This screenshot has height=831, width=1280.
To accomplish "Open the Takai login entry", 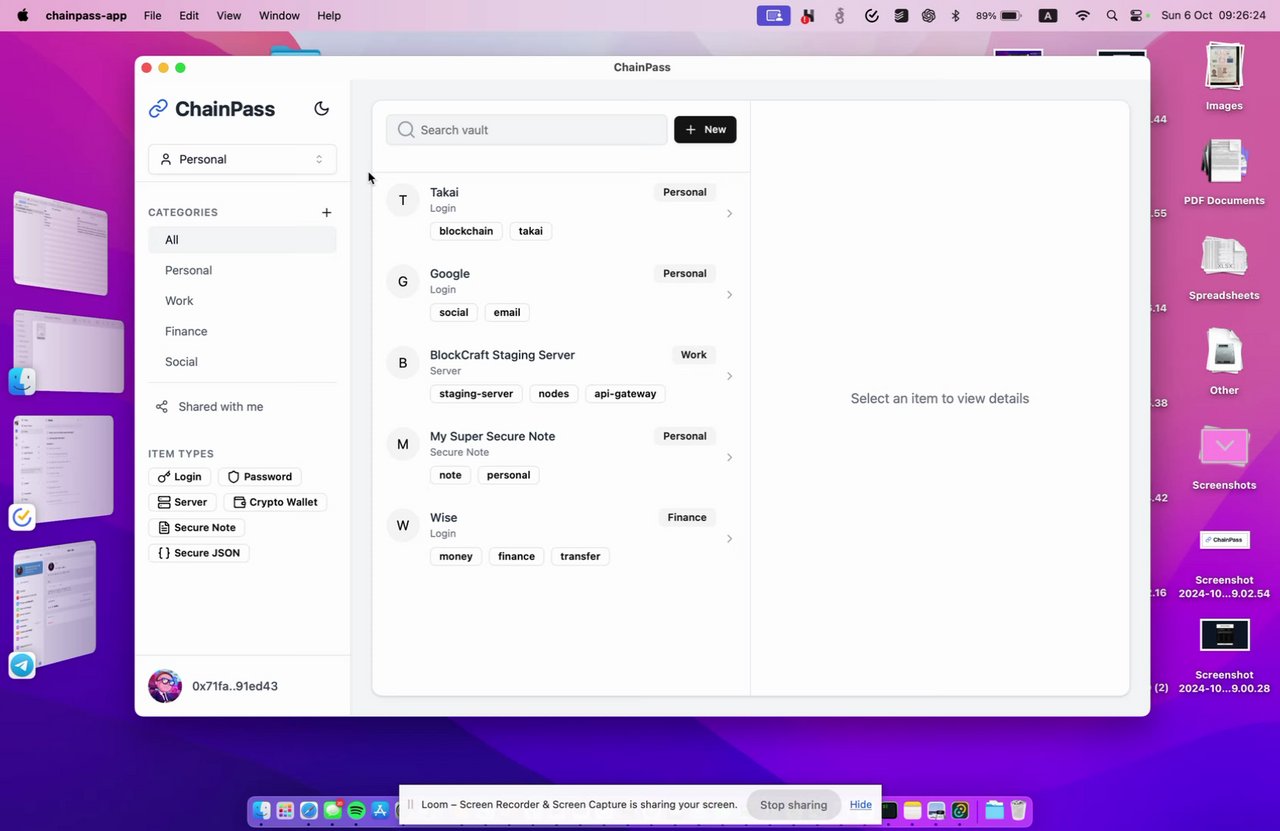I will [x=561, y=213].
